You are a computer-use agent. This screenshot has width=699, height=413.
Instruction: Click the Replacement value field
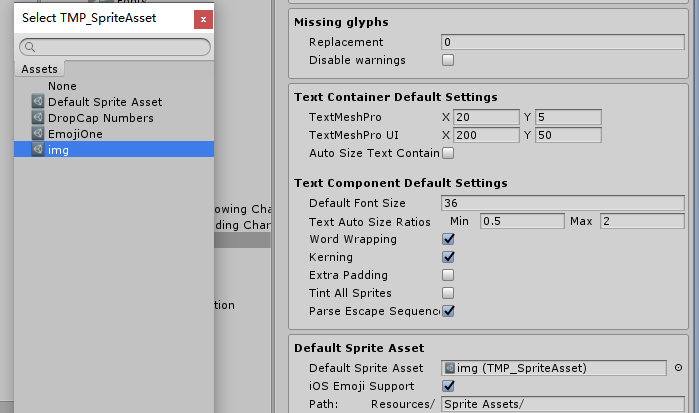tap(563, 42)
